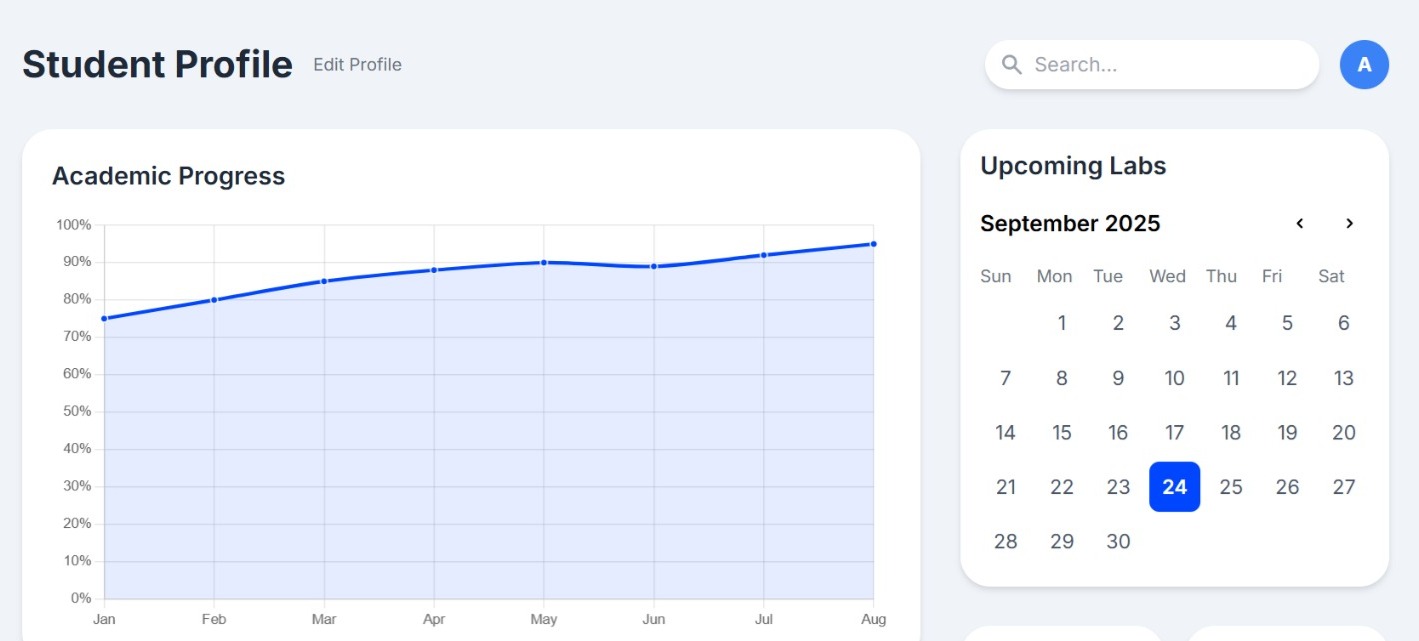The width and height of the screenshot is (1419, 641).
Task: Go to previous month in calendar
Action: [1300, 223]
